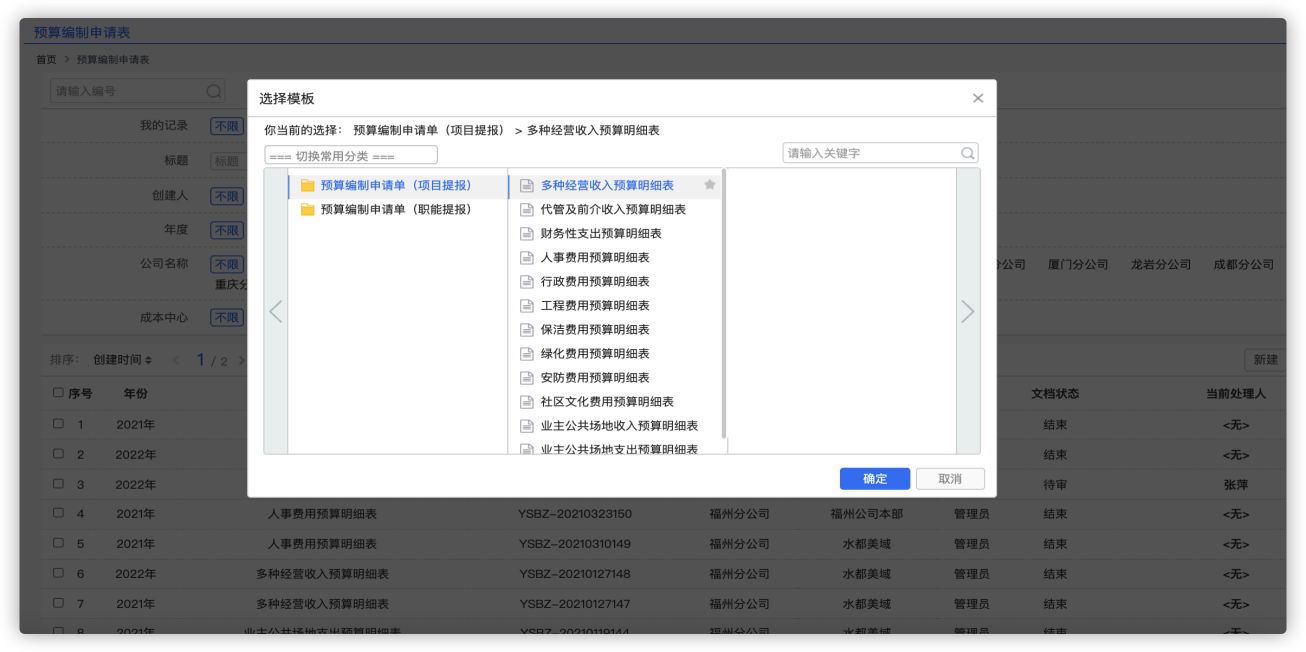The height and width of the screenshot is (652, 1306).
Task: Click the star icon beside 多种经营收入预算明细表
Action: [710, 185]
